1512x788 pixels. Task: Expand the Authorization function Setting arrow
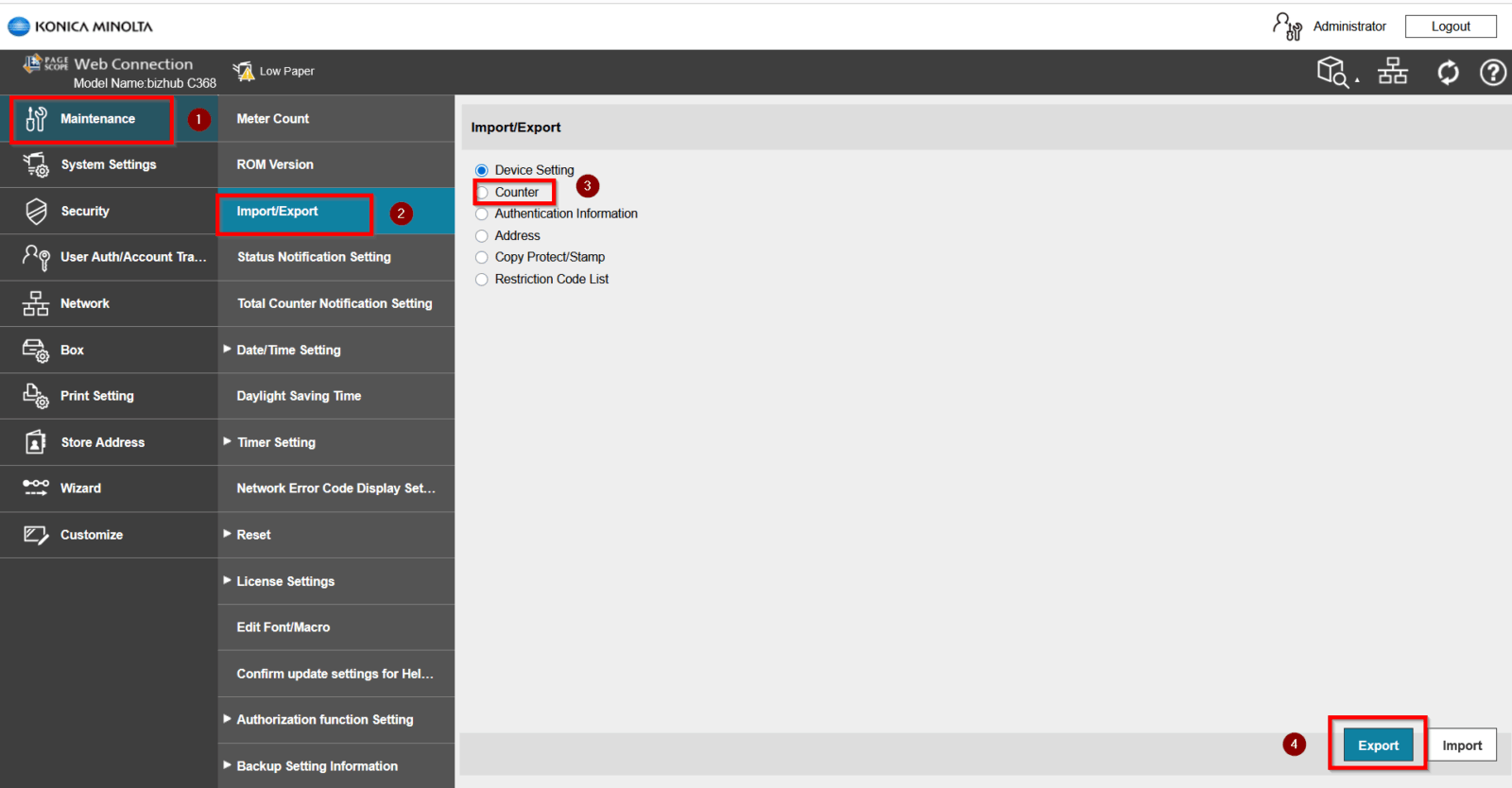click(228, 719)
